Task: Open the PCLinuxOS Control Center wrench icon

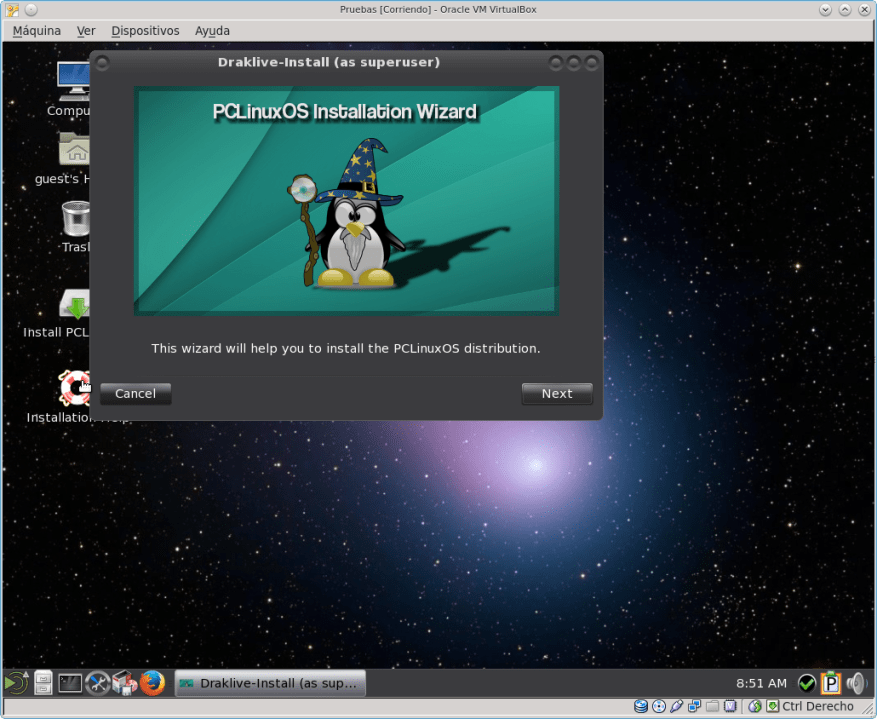Action: coord(97,683)
